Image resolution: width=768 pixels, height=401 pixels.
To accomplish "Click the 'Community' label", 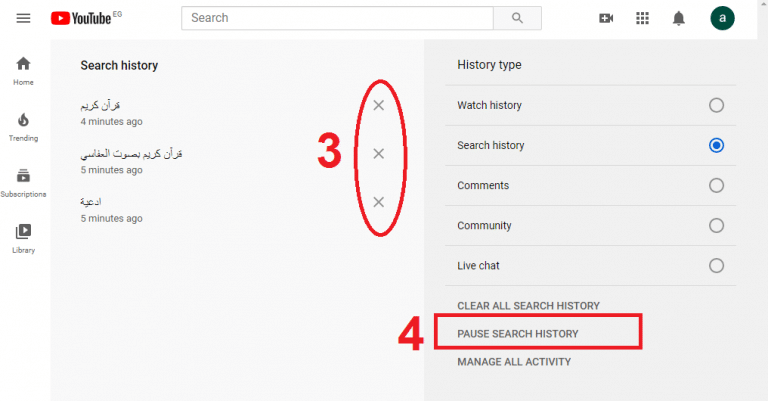I will pos(484,226).
